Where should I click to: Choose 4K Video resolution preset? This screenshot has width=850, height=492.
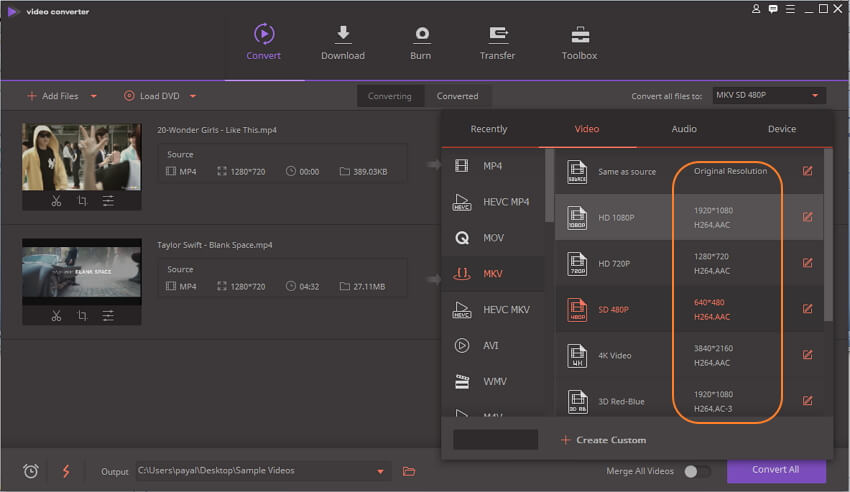coord(689,355)
